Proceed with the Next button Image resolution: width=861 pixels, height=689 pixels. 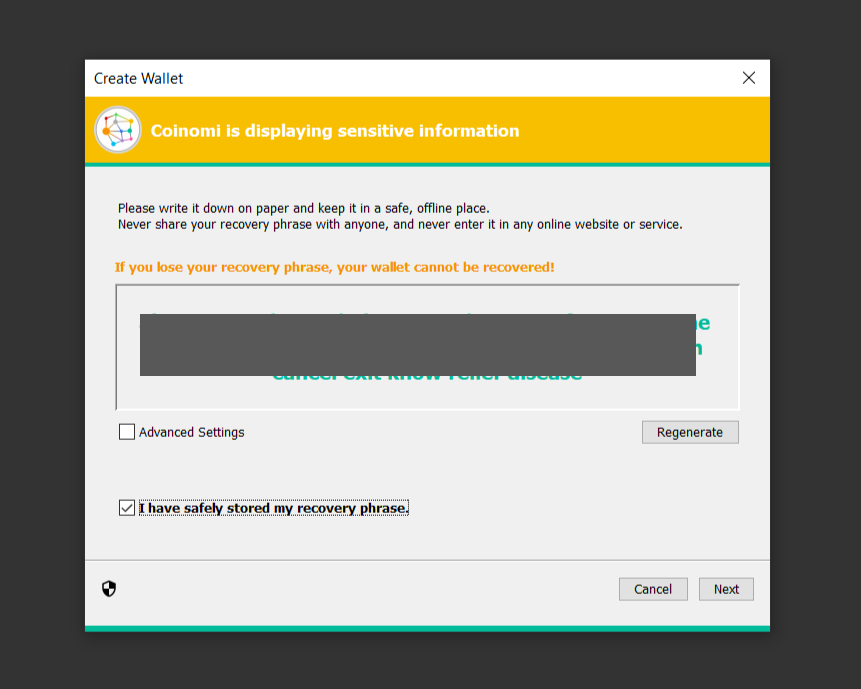[x=726, y=589]
